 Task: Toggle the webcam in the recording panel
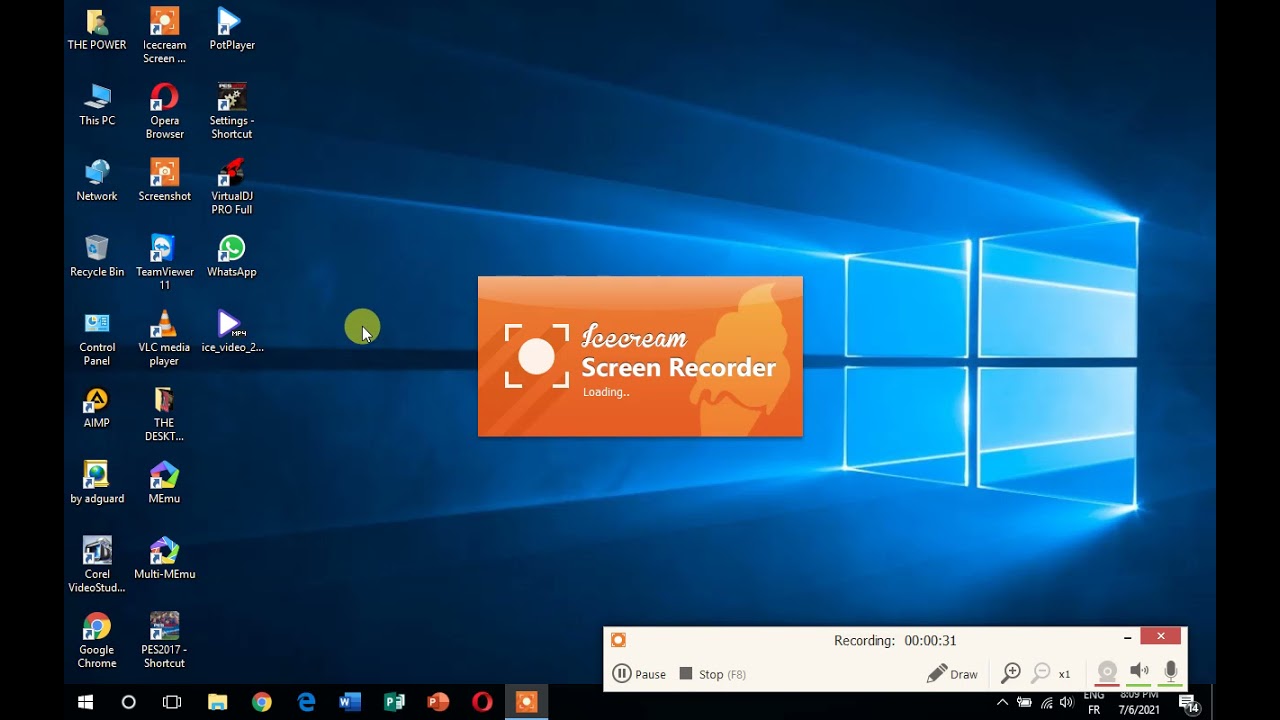pos(1107,672)
